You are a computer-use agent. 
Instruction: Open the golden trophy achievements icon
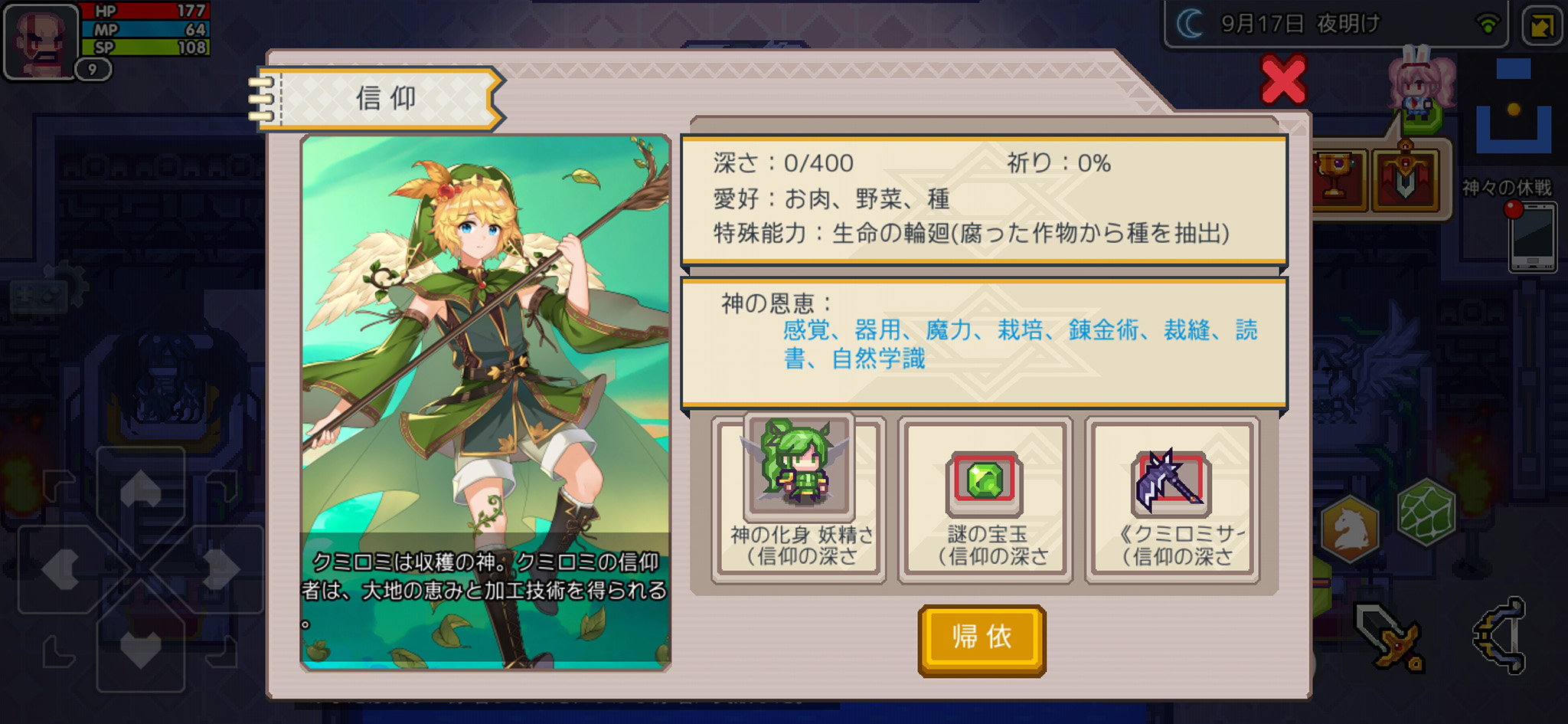tap(1337, 179)
